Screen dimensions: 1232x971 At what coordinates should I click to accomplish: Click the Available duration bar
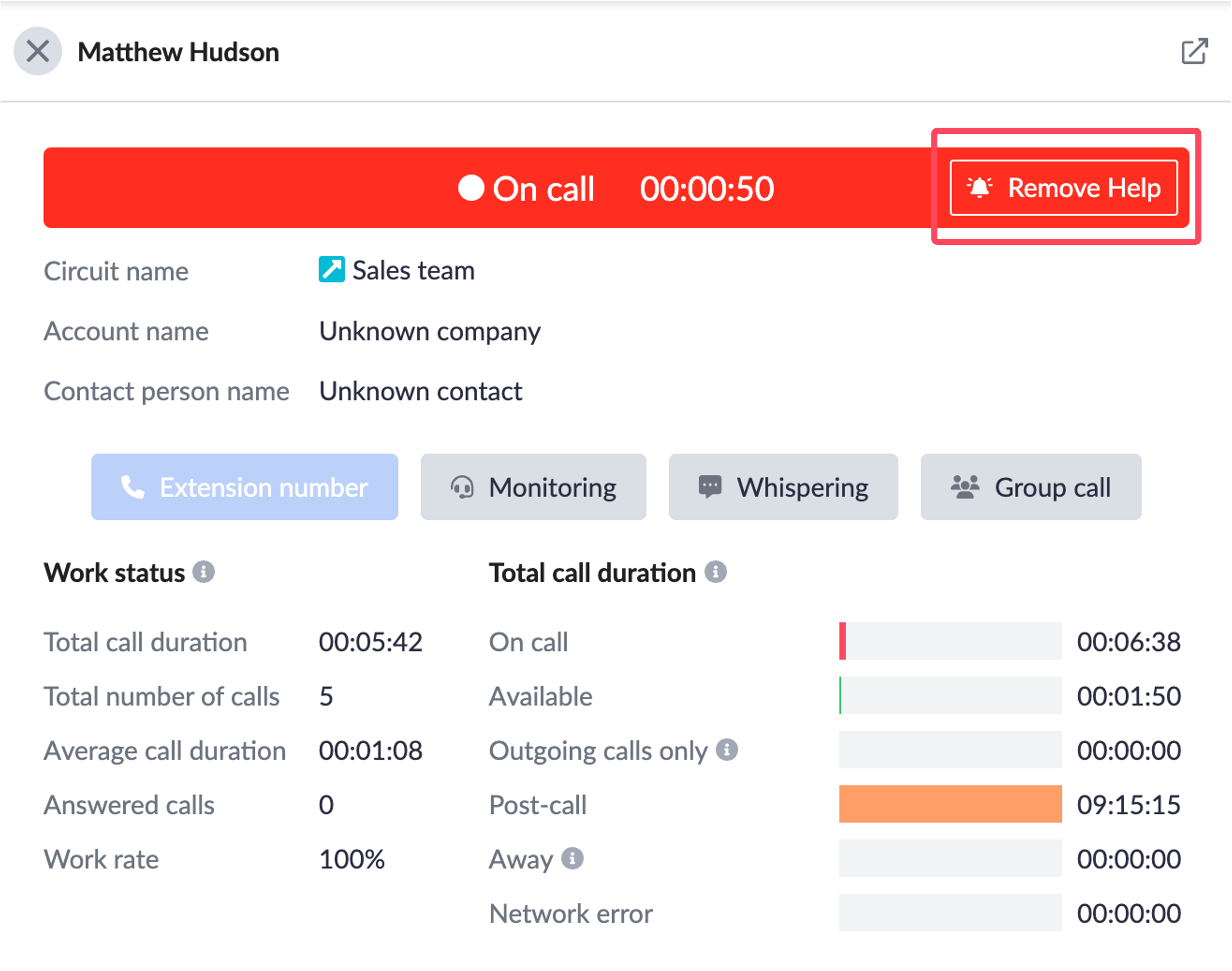[x=950, y=695]
